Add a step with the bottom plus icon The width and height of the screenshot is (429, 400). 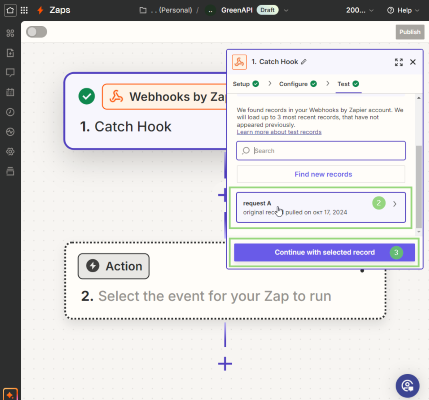click(225, 364)
